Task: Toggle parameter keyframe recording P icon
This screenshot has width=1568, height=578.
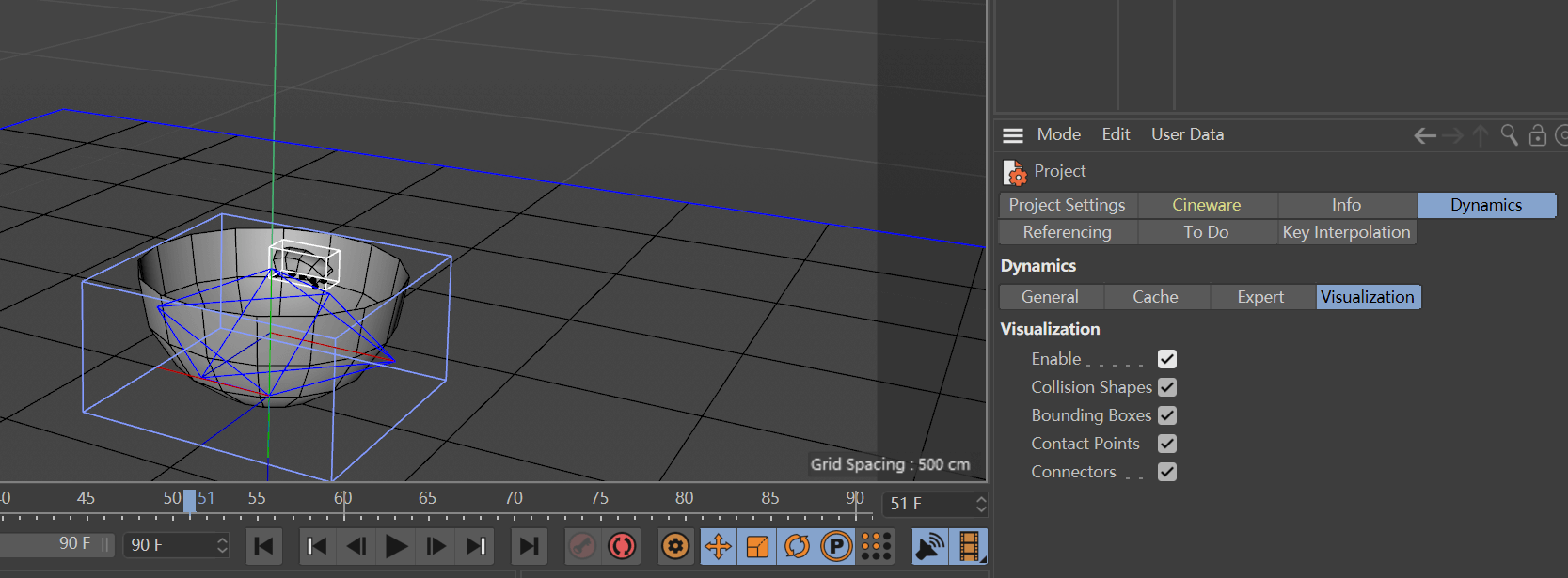Action: click(x=836, y=546)
